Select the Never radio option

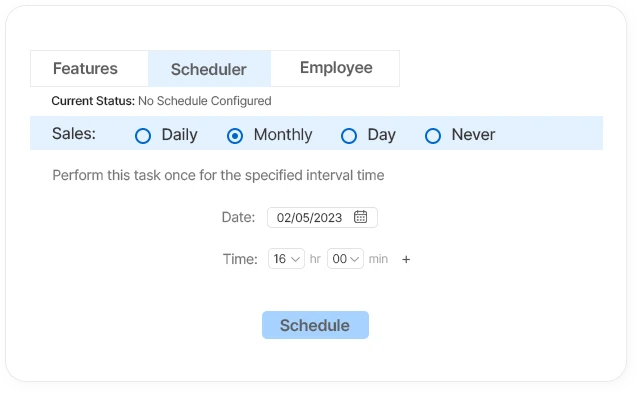point(433,136)
